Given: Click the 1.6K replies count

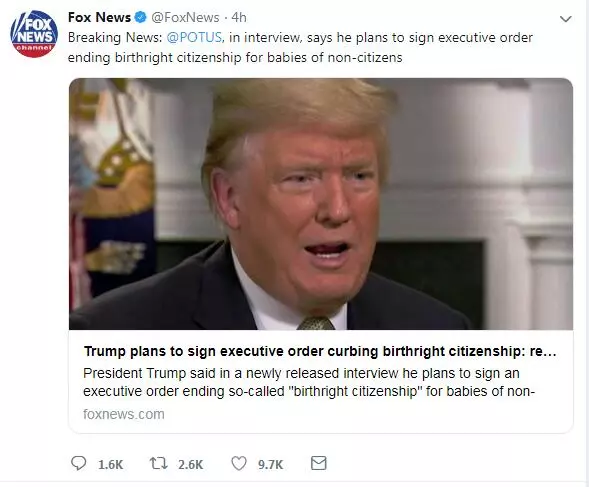Looking at the screenshot, I should pyautogui.click(x=110, y=464).
